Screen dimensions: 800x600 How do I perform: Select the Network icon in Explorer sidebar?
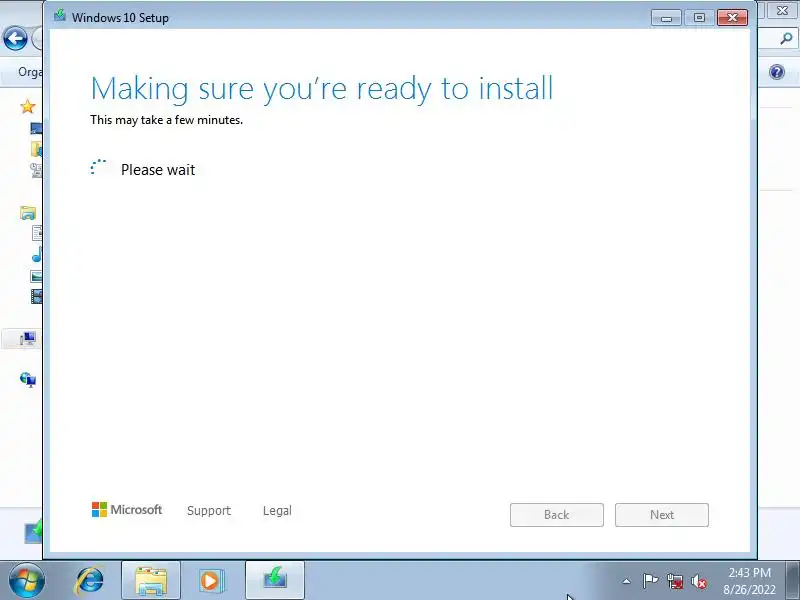(x=28, y=380)
